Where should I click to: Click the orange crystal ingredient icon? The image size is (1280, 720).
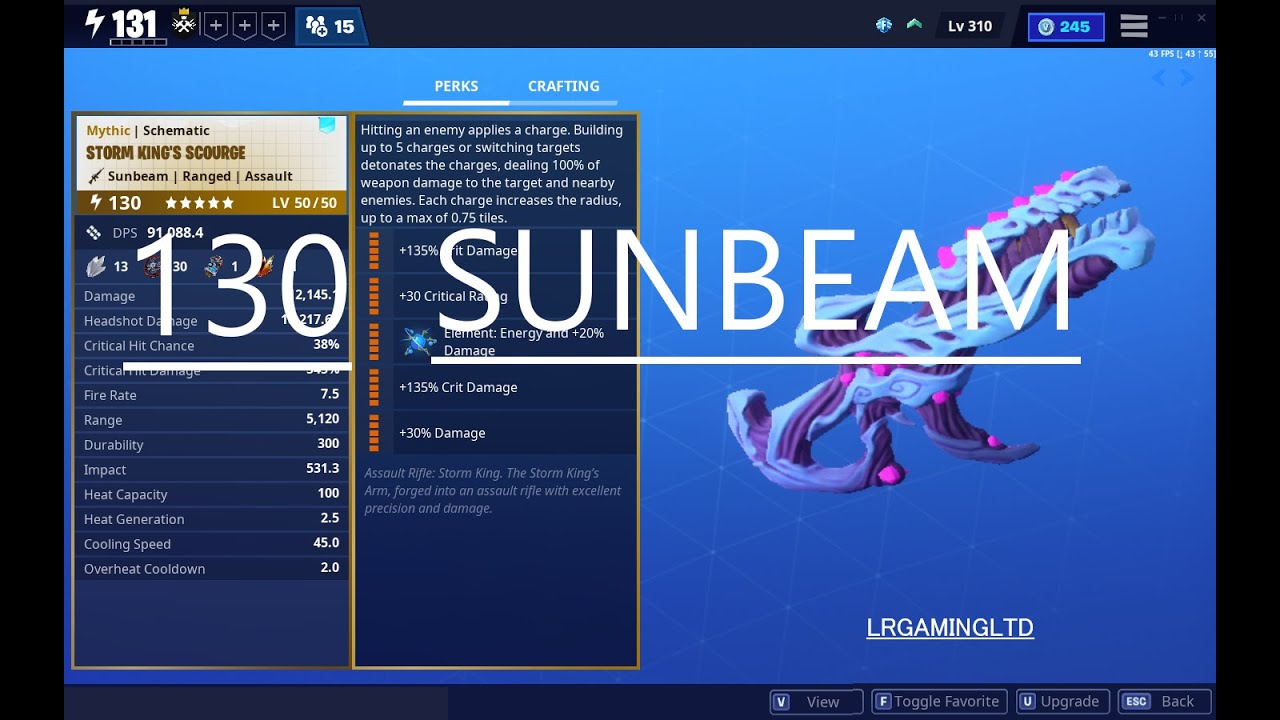click(264, 266)
